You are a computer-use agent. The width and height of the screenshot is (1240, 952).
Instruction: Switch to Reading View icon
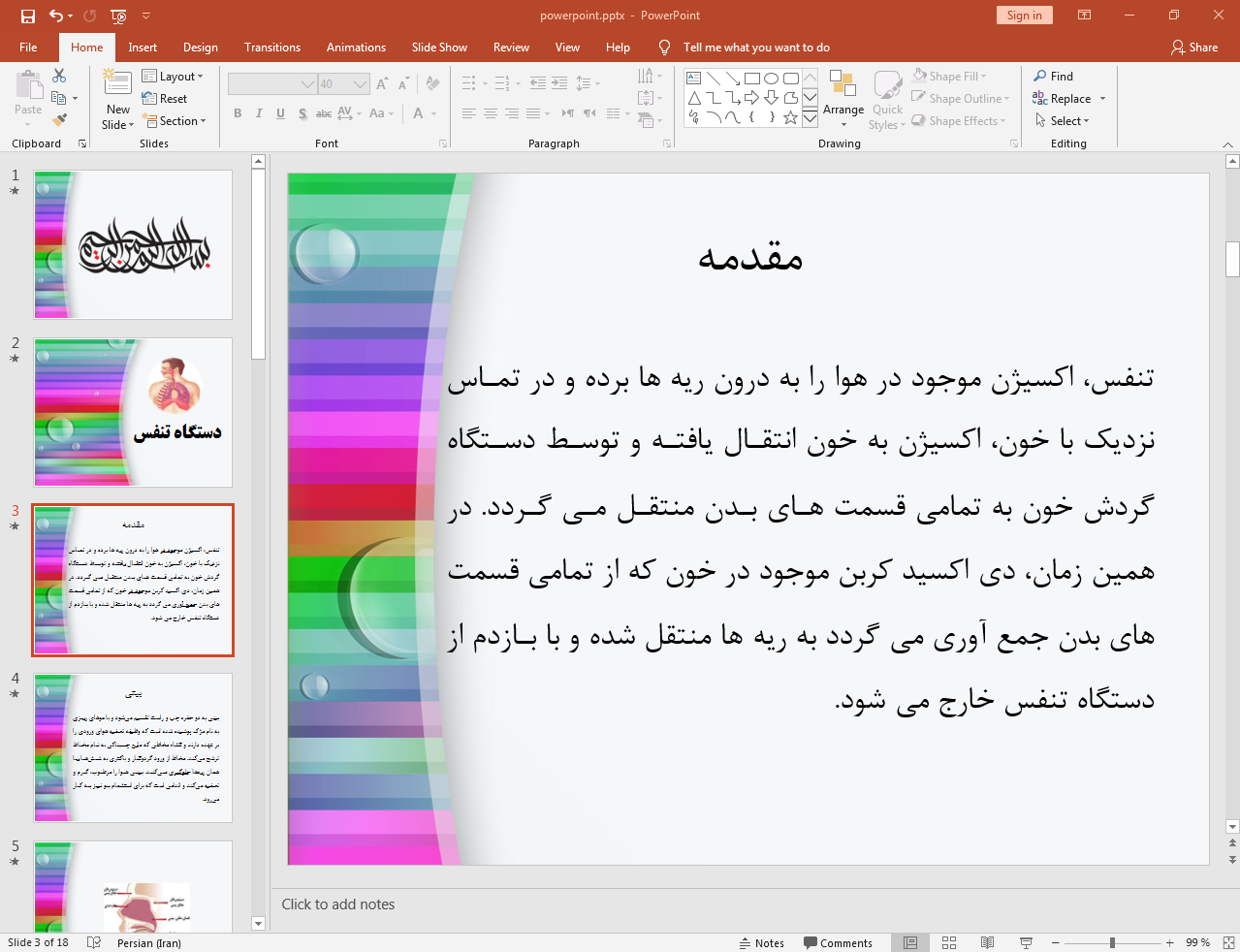987,943
